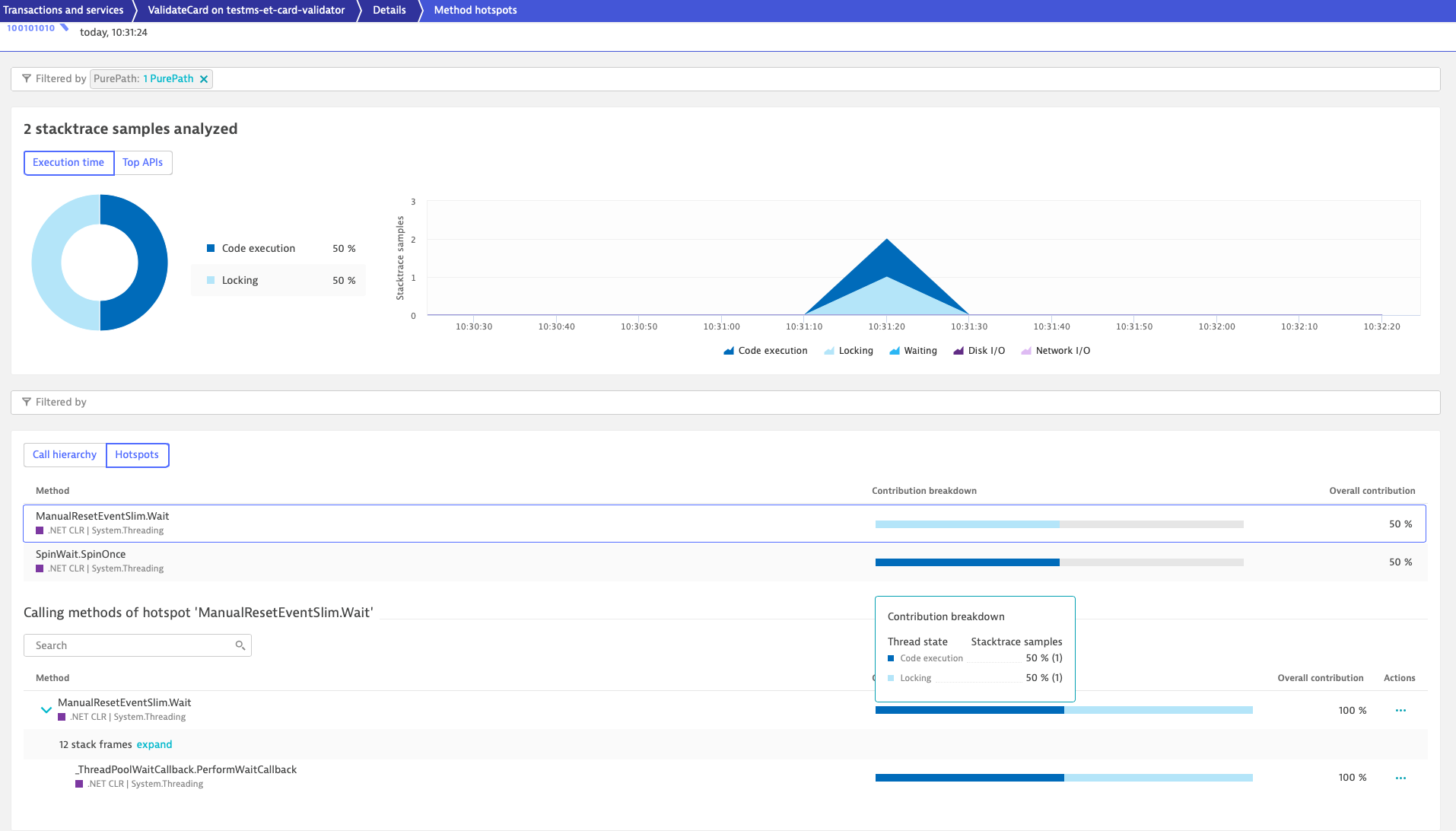Open the Call hierarchy tab
This screenshot has width=1456, height=831.
[65, 455]
